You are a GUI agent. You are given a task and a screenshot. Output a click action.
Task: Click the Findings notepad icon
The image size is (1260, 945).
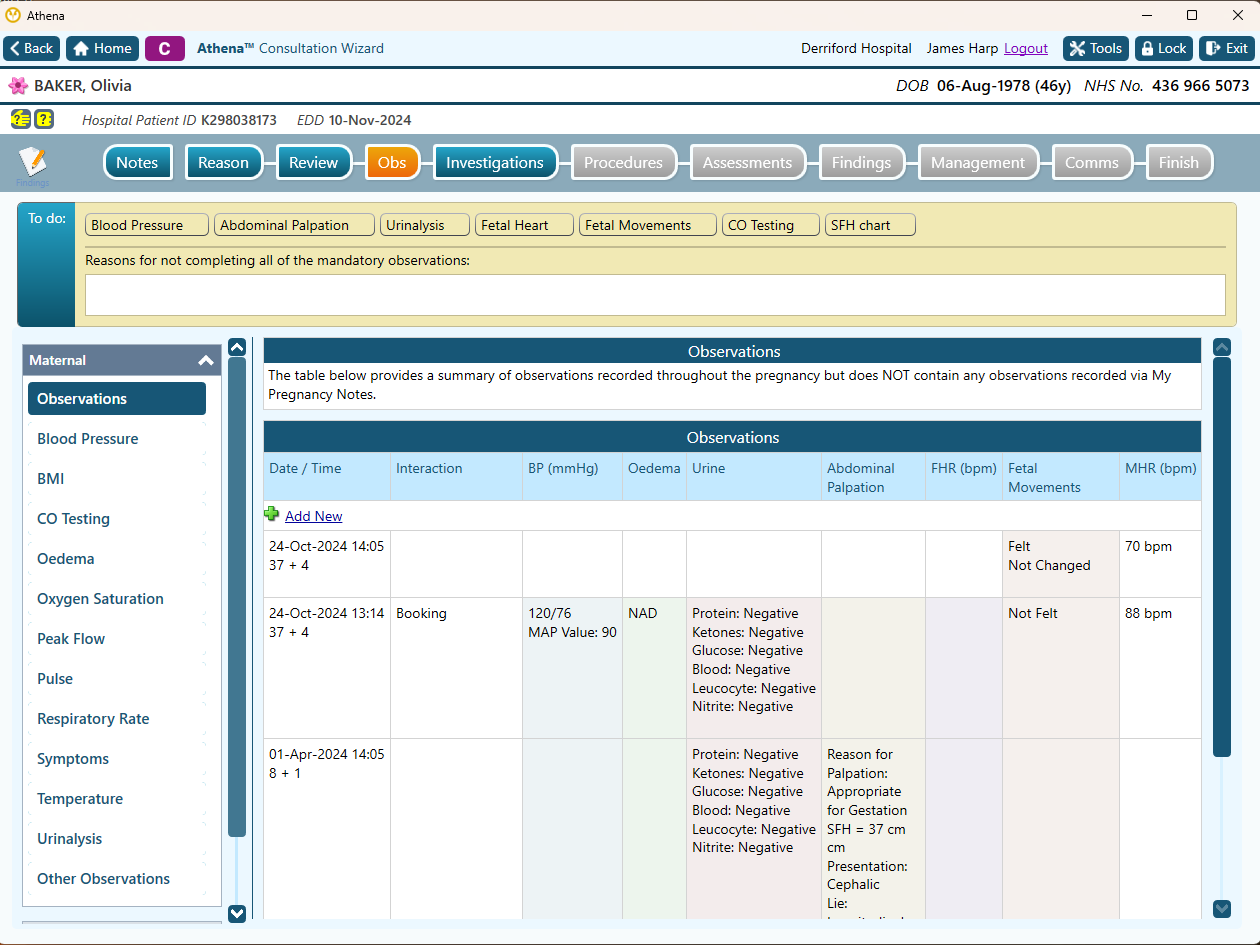coord(32,164)
